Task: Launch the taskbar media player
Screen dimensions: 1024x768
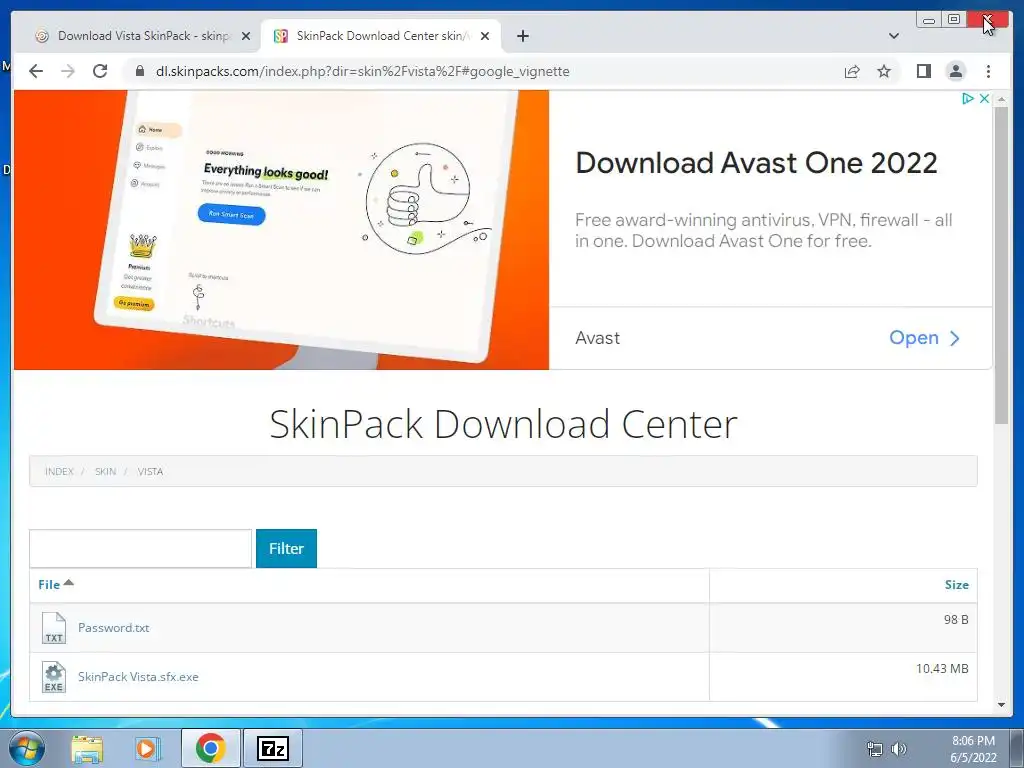Action: [147, 748]
